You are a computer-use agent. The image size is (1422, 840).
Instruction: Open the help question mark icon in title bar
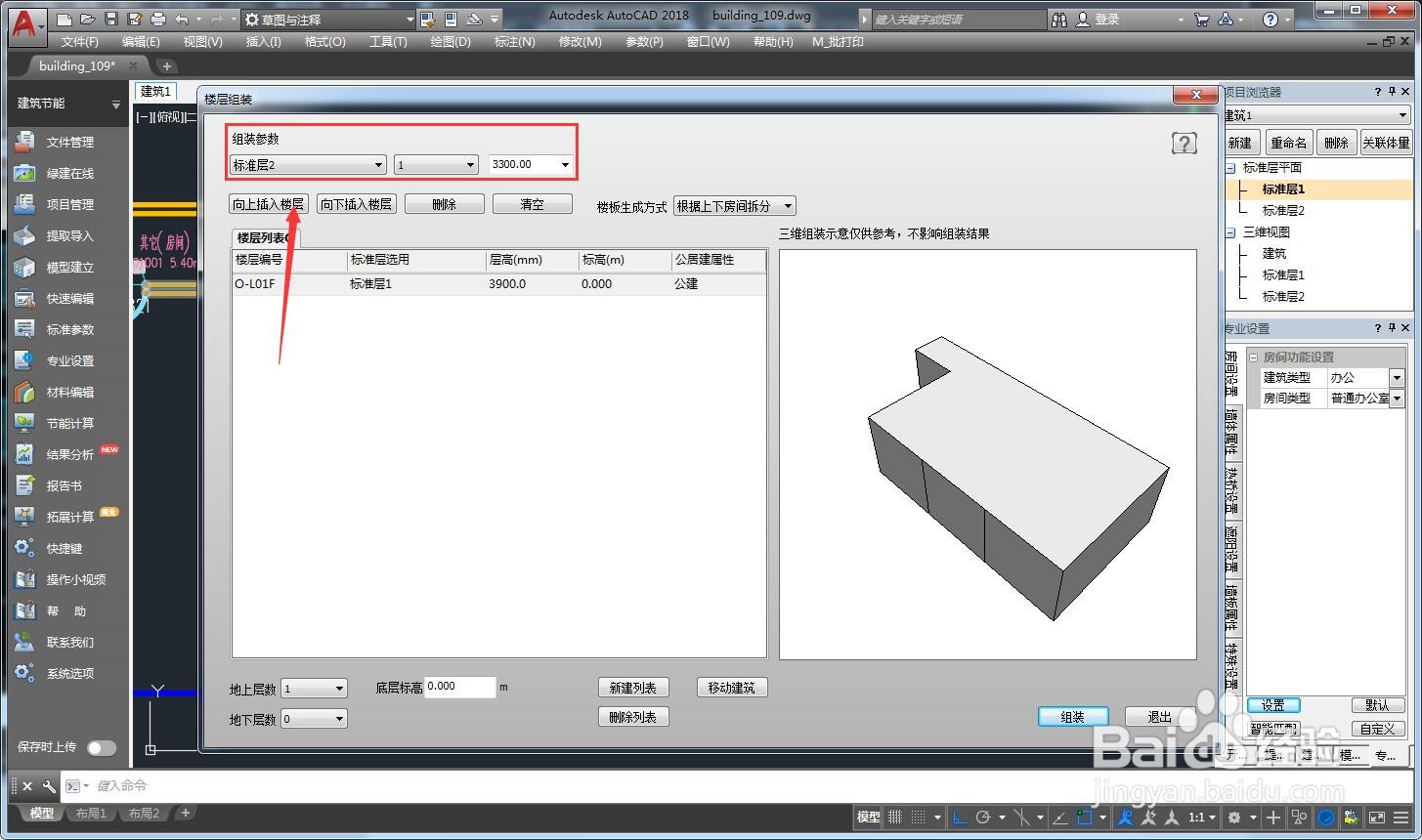[x=1270, y=20]
